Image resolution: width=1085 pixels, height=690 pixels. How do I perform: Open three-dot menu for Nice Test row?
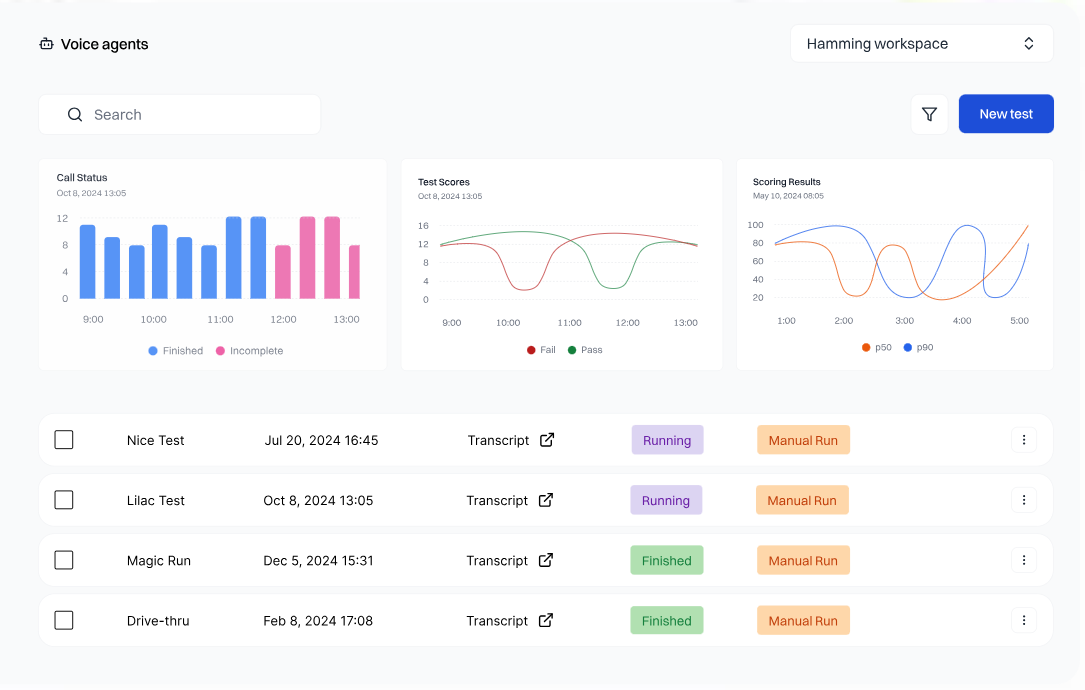coord(1023,440)
